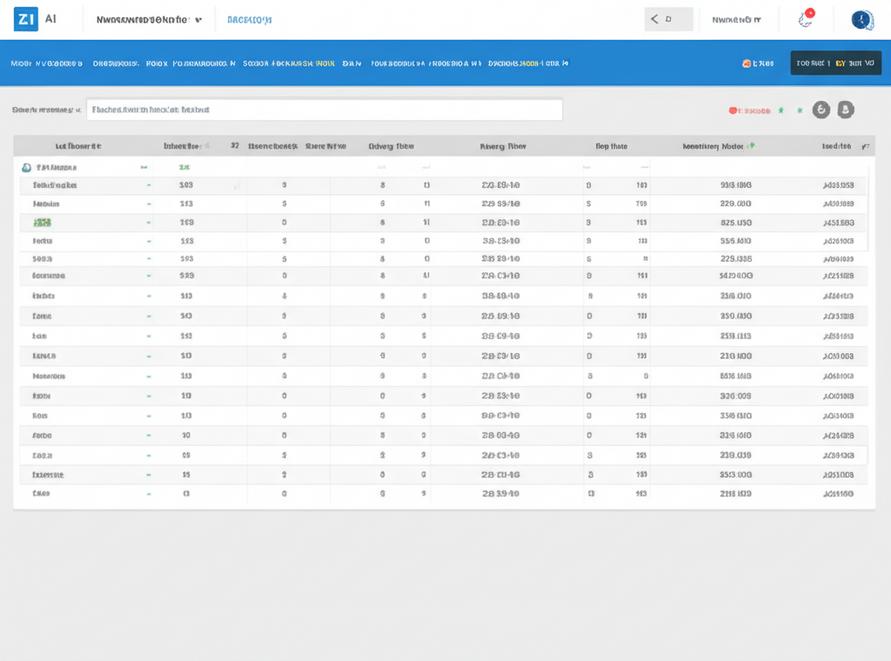Image resolution: width=891 pixels, height=661 pixels.
Task: Click the orange icon in the blue navigation bar
Action: (x=747, y=63)
